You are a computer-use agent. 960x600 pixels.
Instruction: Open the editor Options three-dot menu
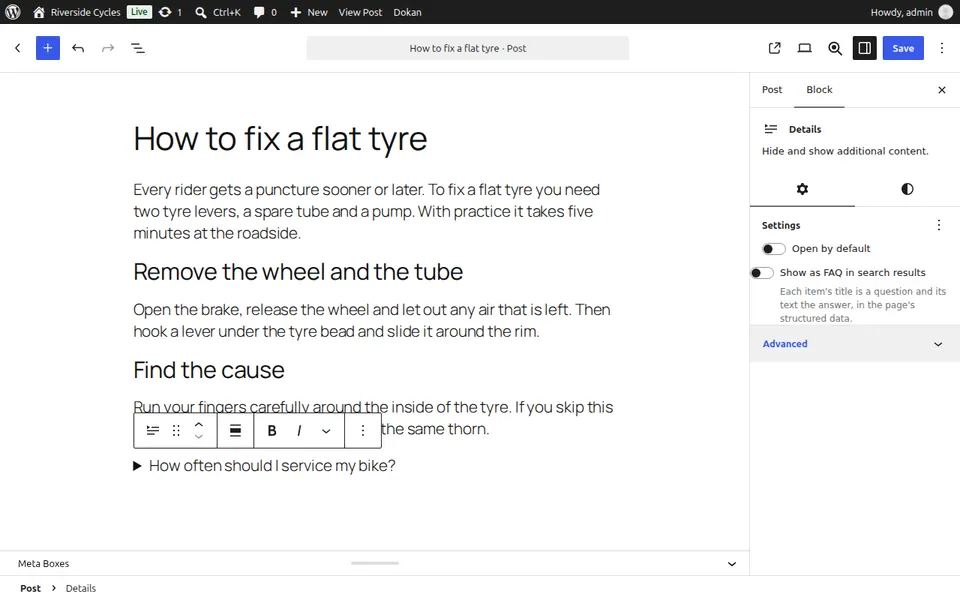[x=942, y=48]
